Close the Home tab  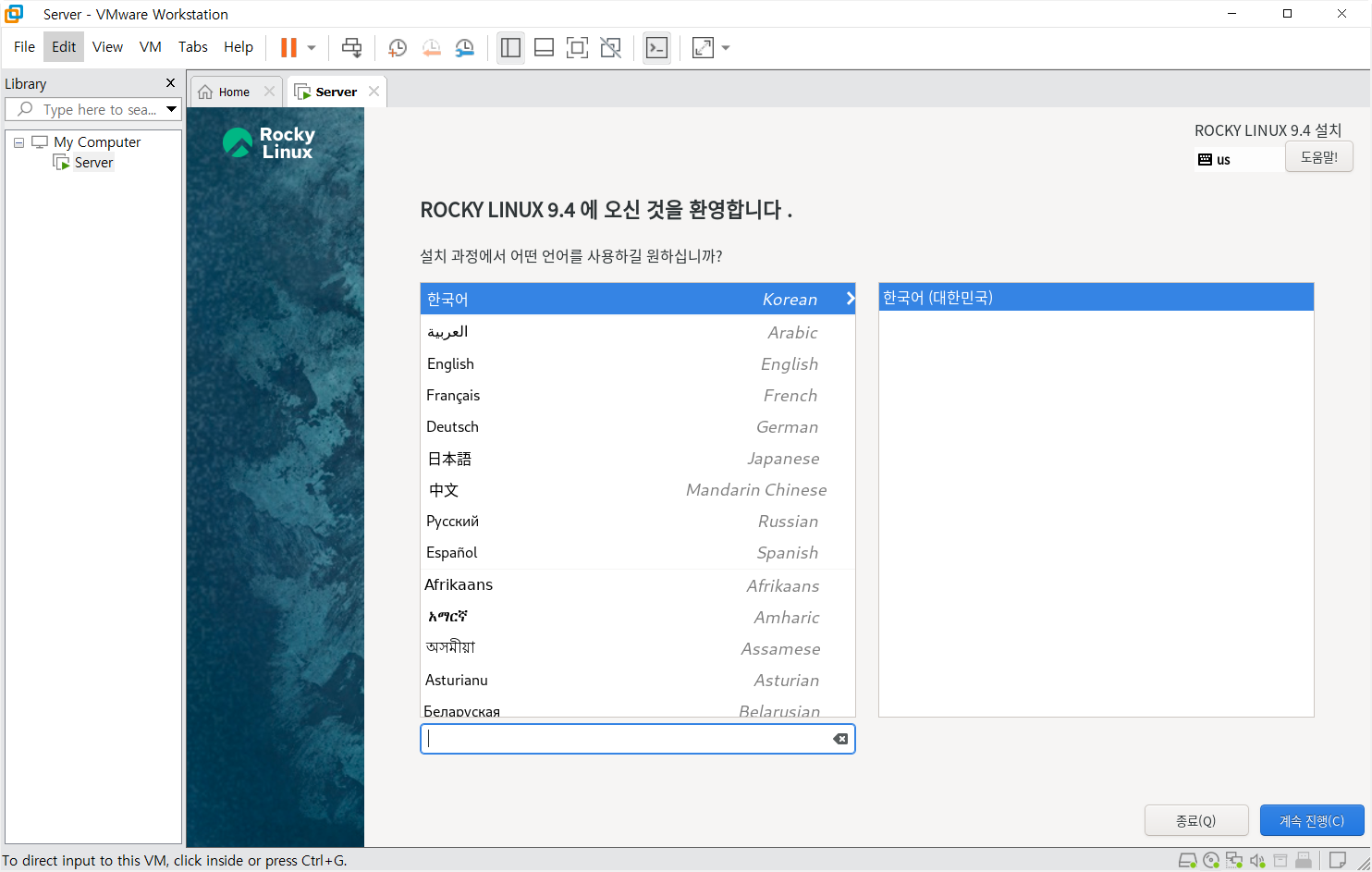(269, 91)
